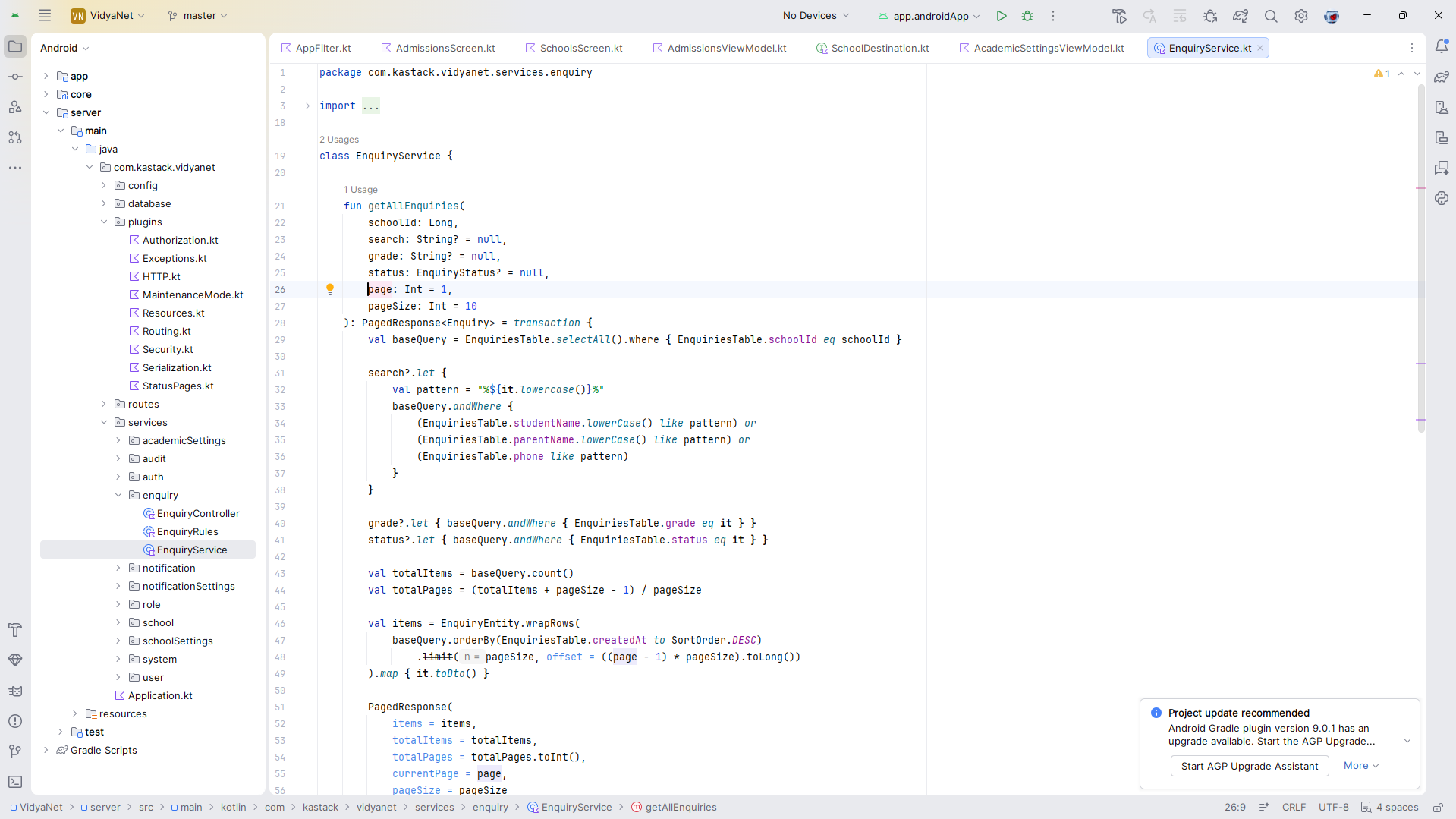Switch to the AppFilter.kt tab
This screenshot has width=1456, height=819.
(x=316, y=48)
